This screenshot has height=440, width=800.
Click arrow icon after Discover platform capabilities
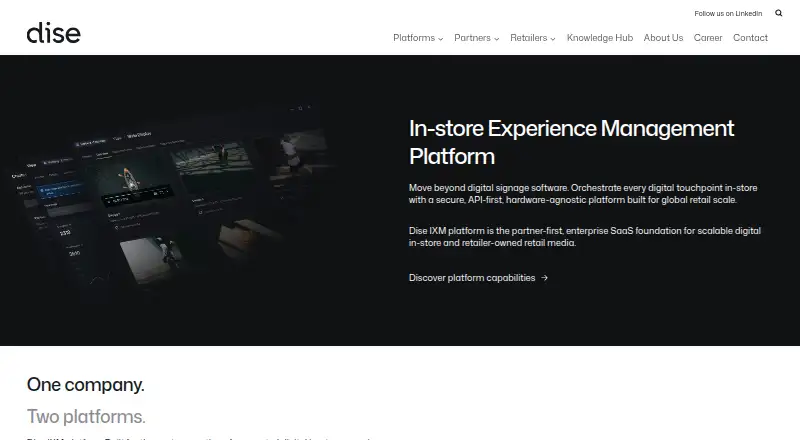click(544, 278)
